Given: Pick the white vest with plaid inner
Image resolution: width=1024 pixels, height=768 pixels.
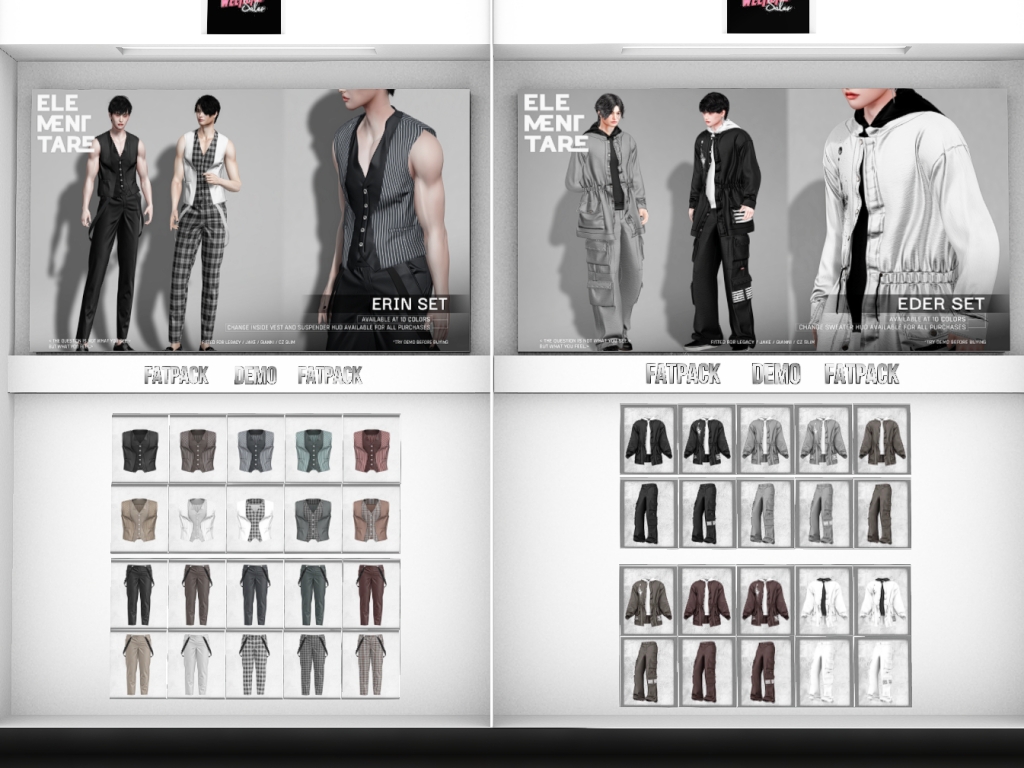Looking at the screenshot, I should pos(255,520).
